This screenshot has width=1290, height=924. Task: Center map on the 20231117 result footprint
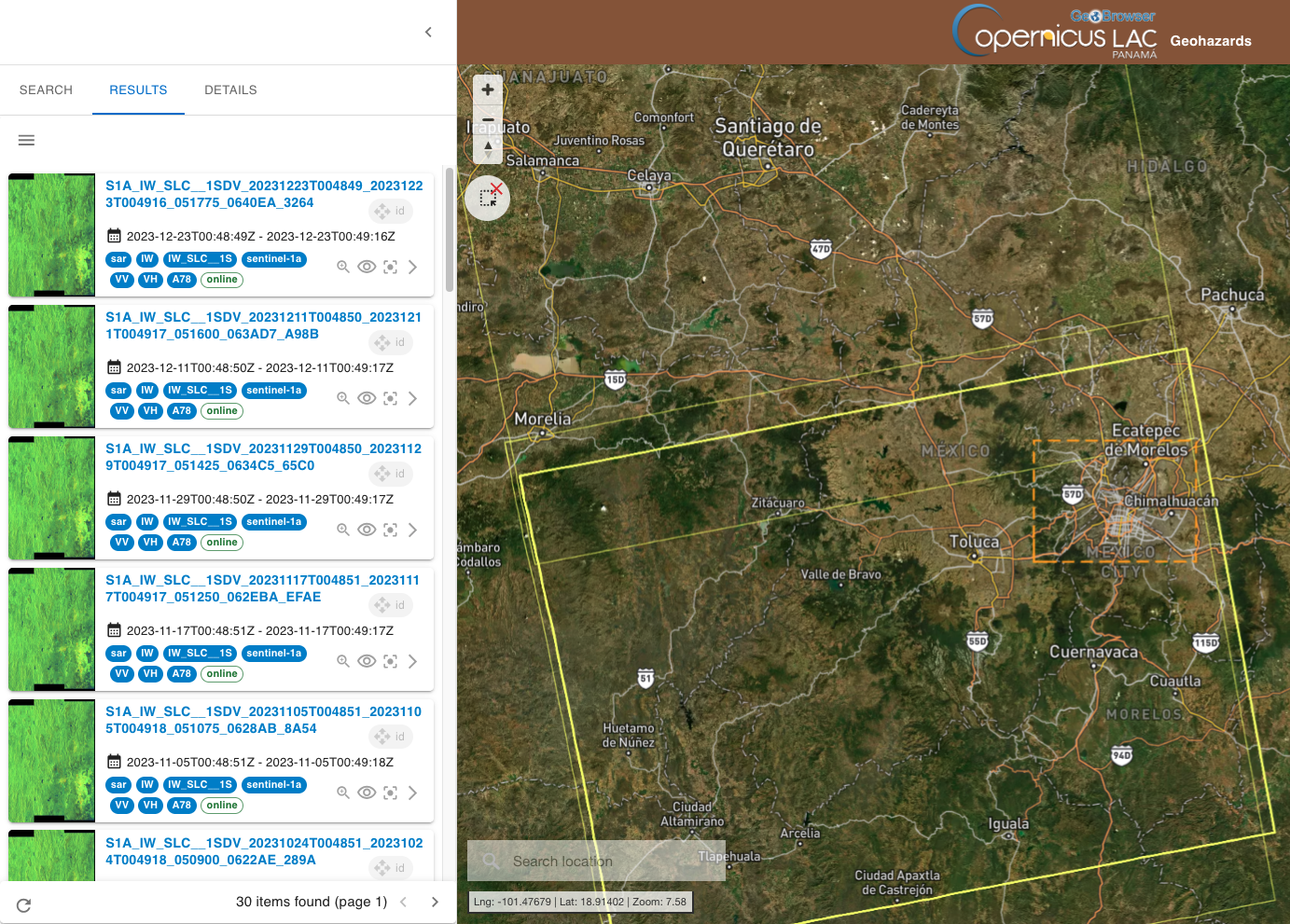[390, 661]
